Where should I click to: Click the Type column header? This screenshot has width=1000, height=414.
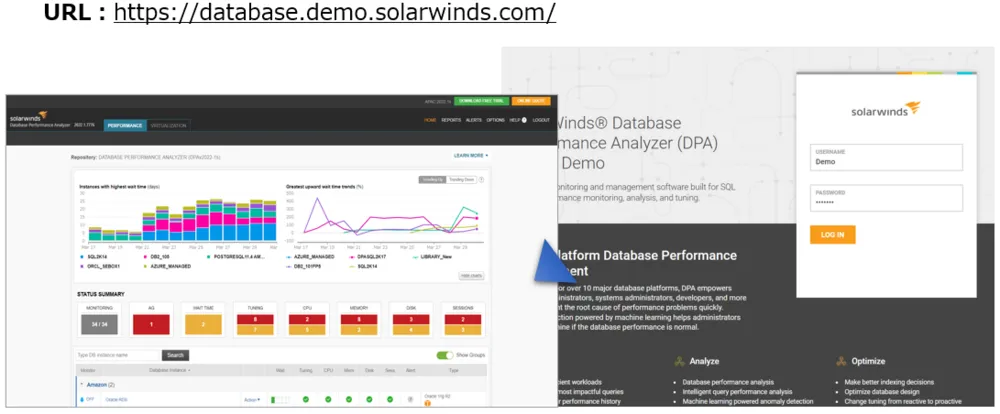[x=453, y=370]
